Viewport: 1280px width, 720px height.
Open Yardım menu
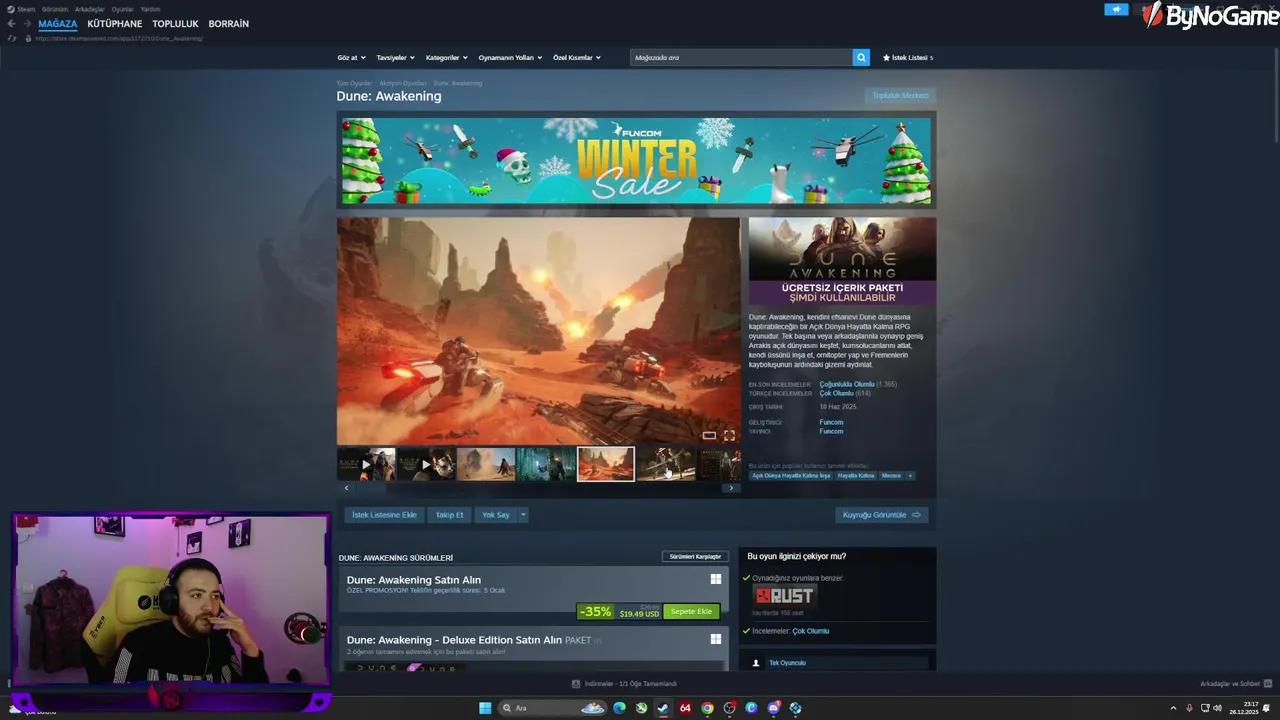click(x=150, y=9)
